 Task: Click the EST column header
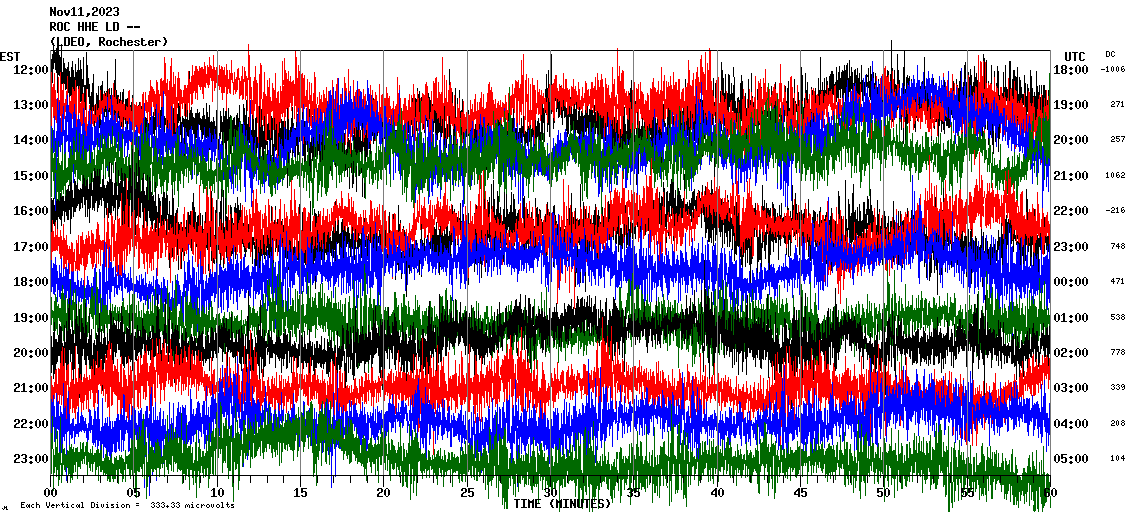(10, 55)
